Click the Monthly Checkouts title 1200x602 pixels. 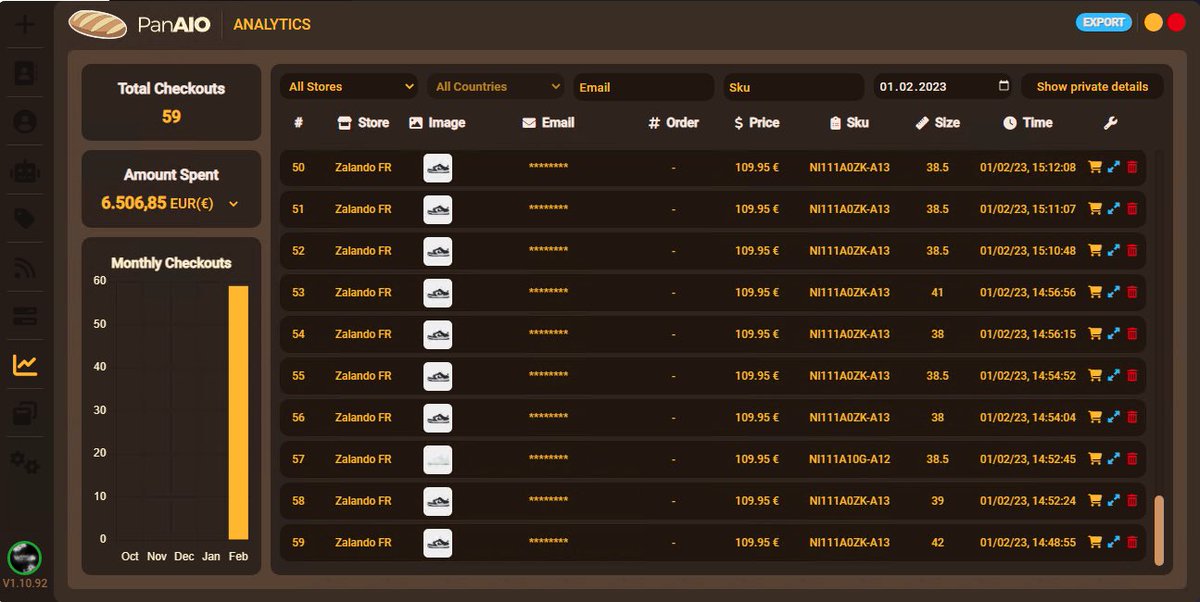tap(171, 263)
